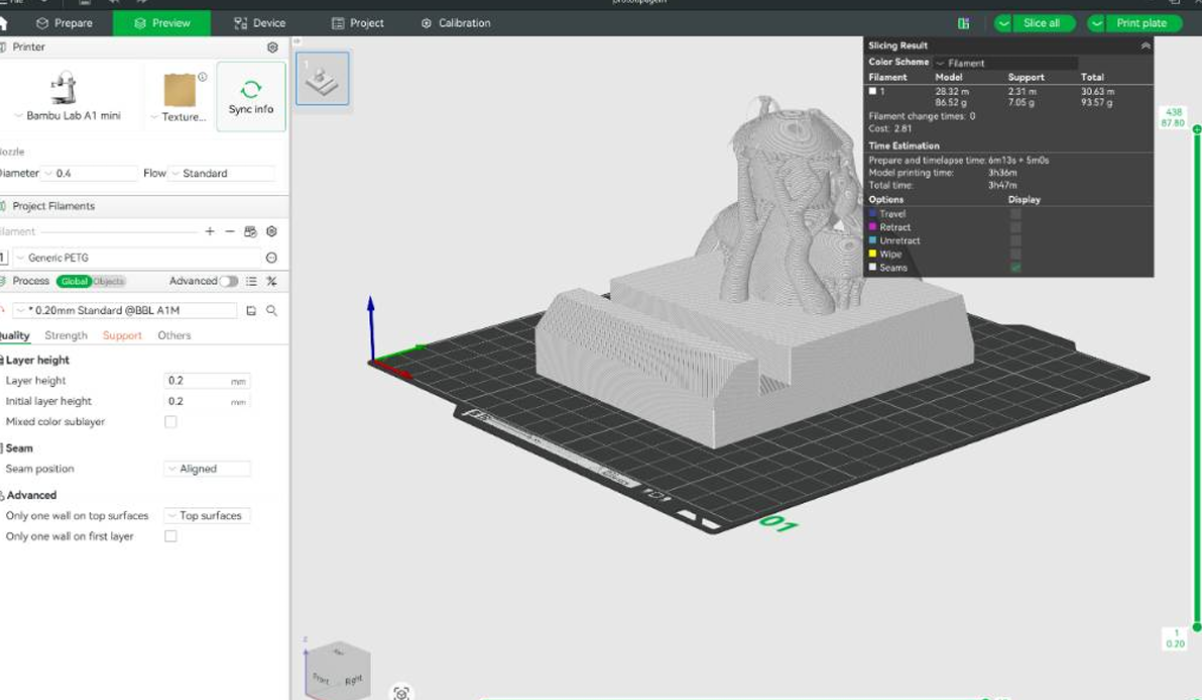Image resolution: width=1202 pixels, height=700 pixels.
Task: Remove a filament with the minus icon
Action: pyautogui.click(x=230, y=231)
